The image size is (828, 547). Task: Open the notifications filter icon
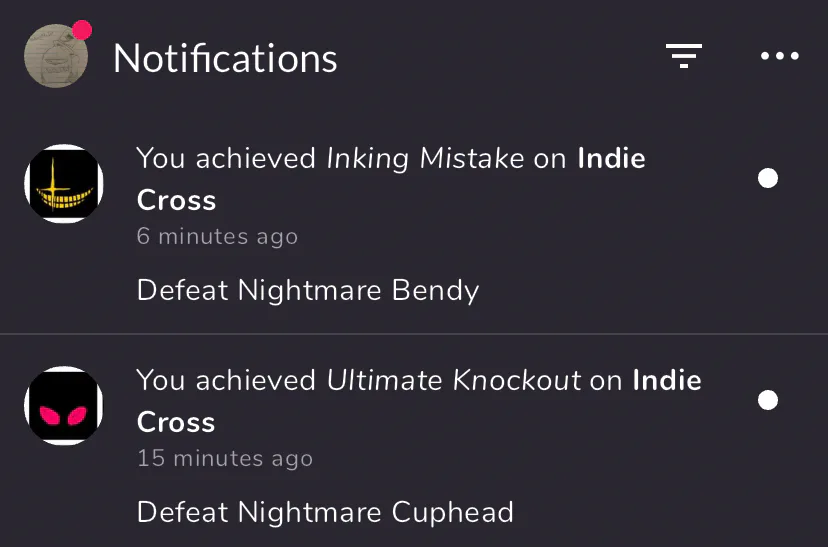tap(684, 55)
